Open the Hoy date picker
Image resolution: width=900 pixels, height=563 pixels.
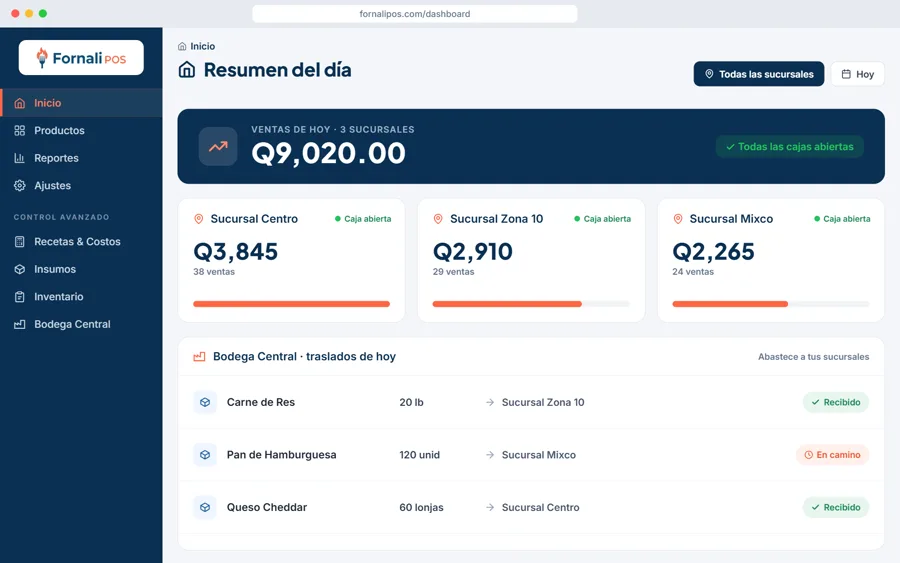click(x=858, y=74)
